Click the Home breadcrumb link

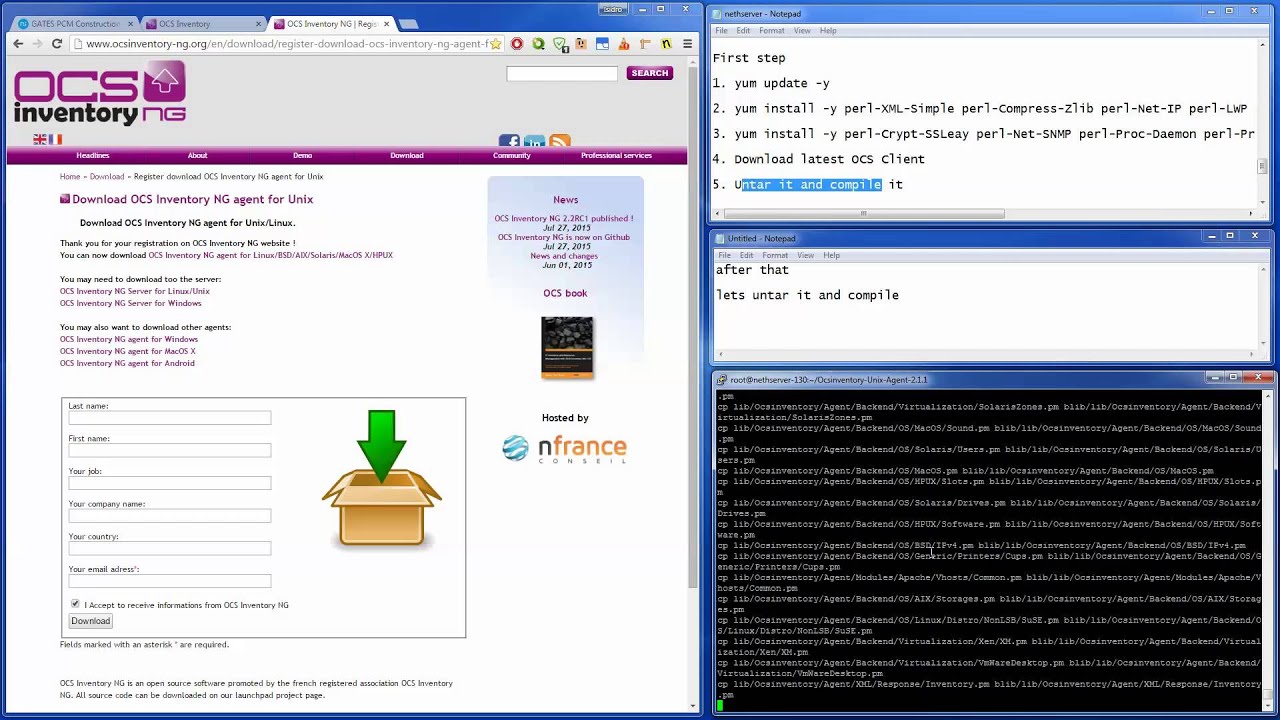(x=69, y=177)
